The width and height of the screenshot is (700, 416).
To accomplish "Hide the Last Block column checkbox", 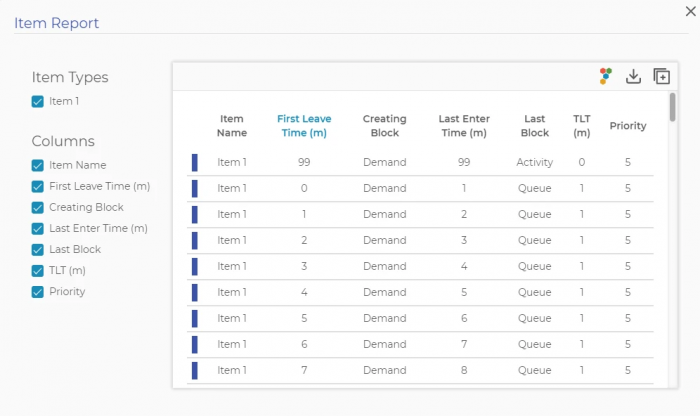I will pyautogui.click(x=38, y=250).
